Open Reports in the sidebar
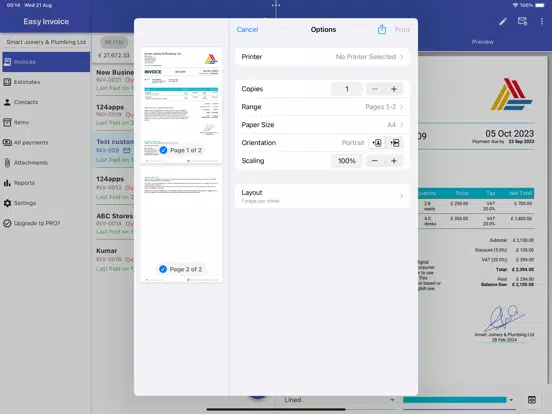Image resolution: width=552 pixels, height=414 pixels. click(x=24, y=183)
